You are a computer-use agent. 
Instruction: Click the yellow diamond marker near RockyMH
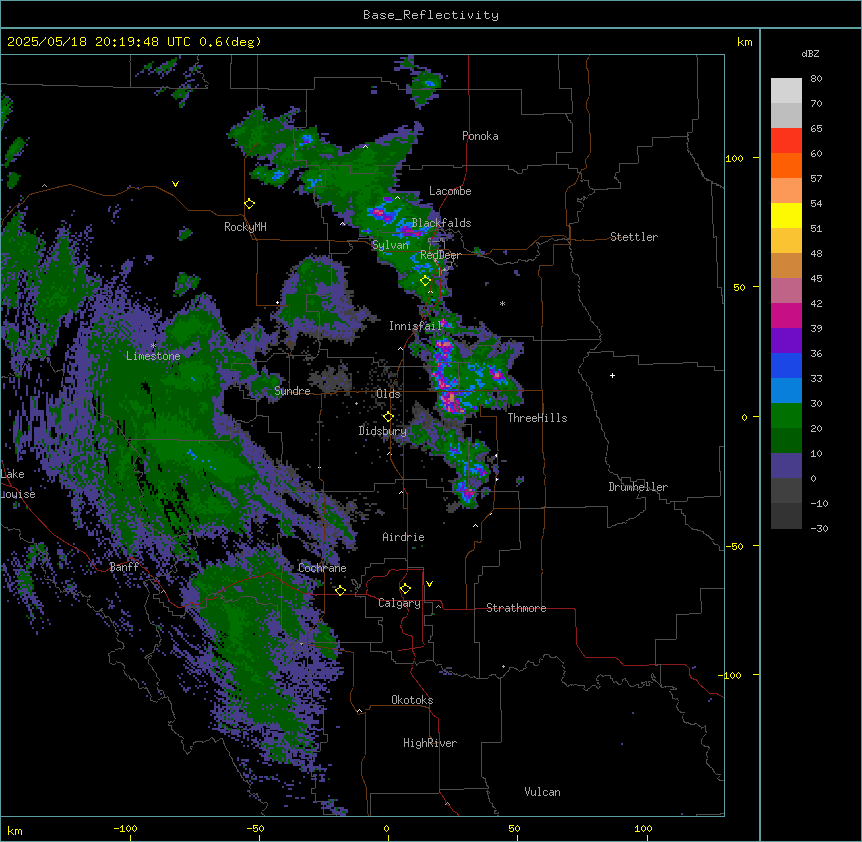(x=249, y=203)
